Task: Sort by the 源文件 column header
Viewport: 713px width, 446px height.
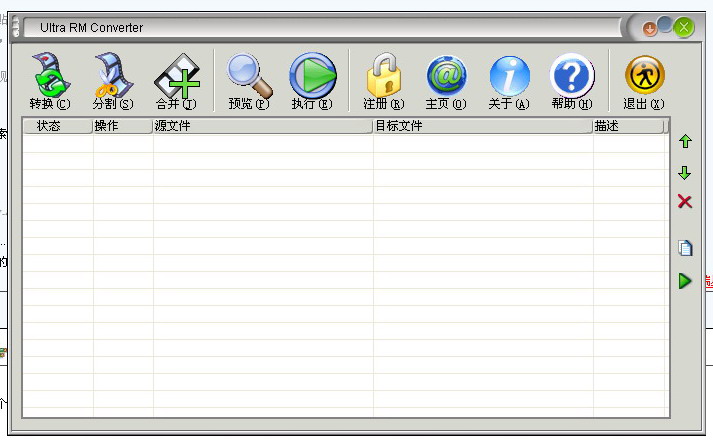Action: (263, 126)
